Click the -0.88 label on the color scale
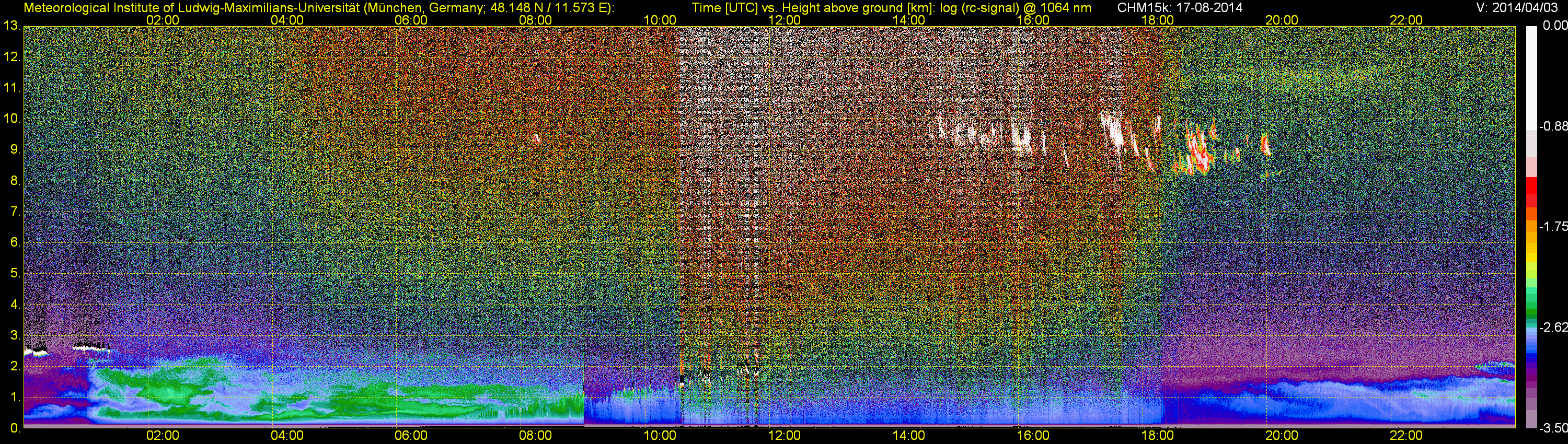This screenshot has width=1568, height=444. click(1553, 126)
